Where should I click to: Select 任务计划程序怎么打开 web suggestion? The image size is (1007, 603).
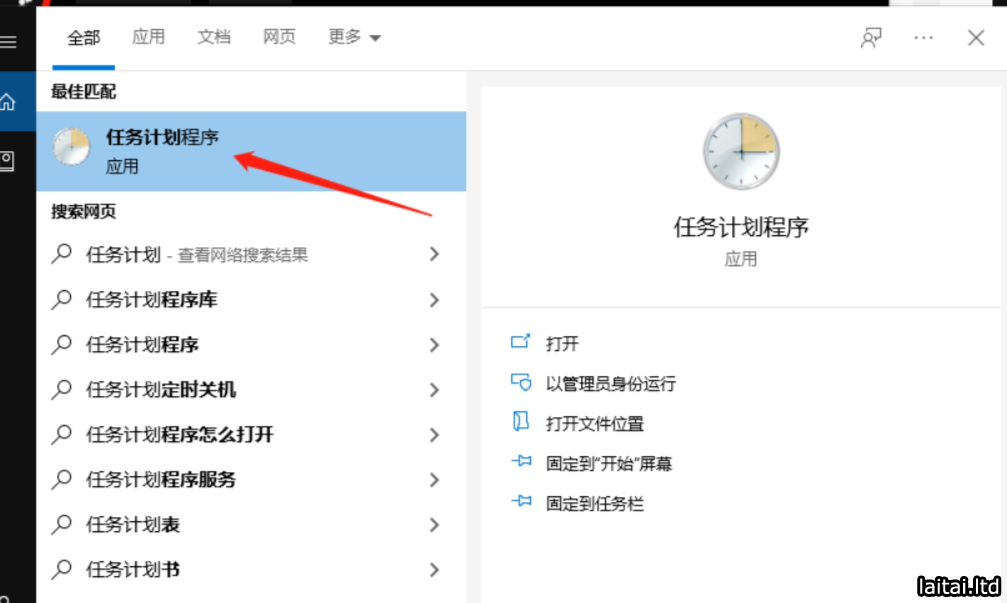[180, 435]
